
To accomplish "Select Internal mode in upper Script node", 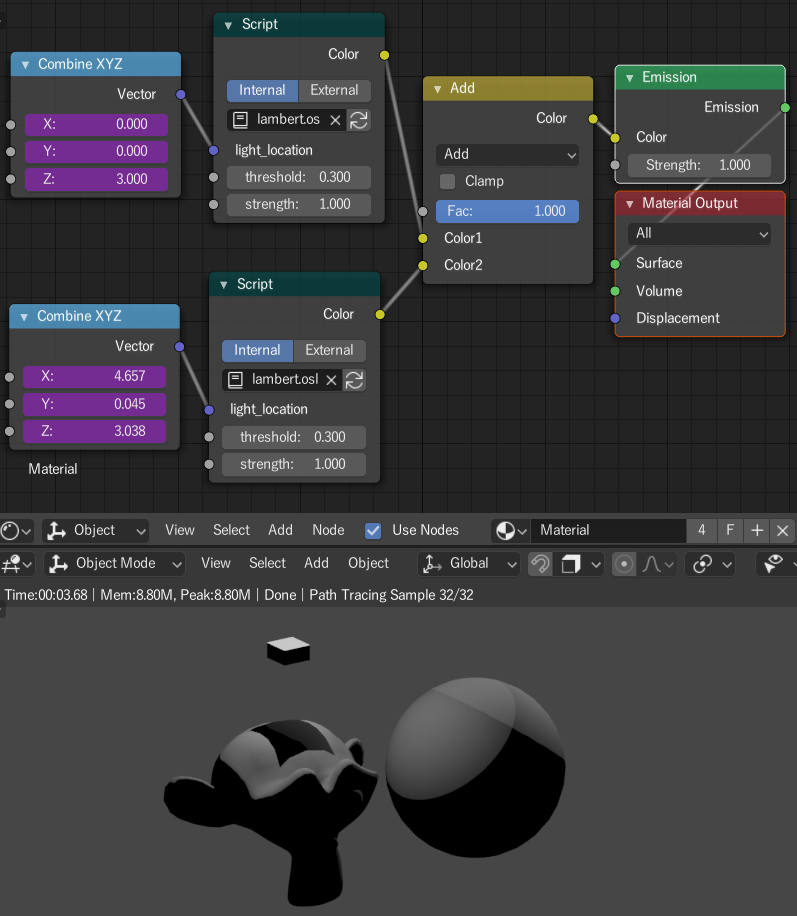I will (262, 91).
